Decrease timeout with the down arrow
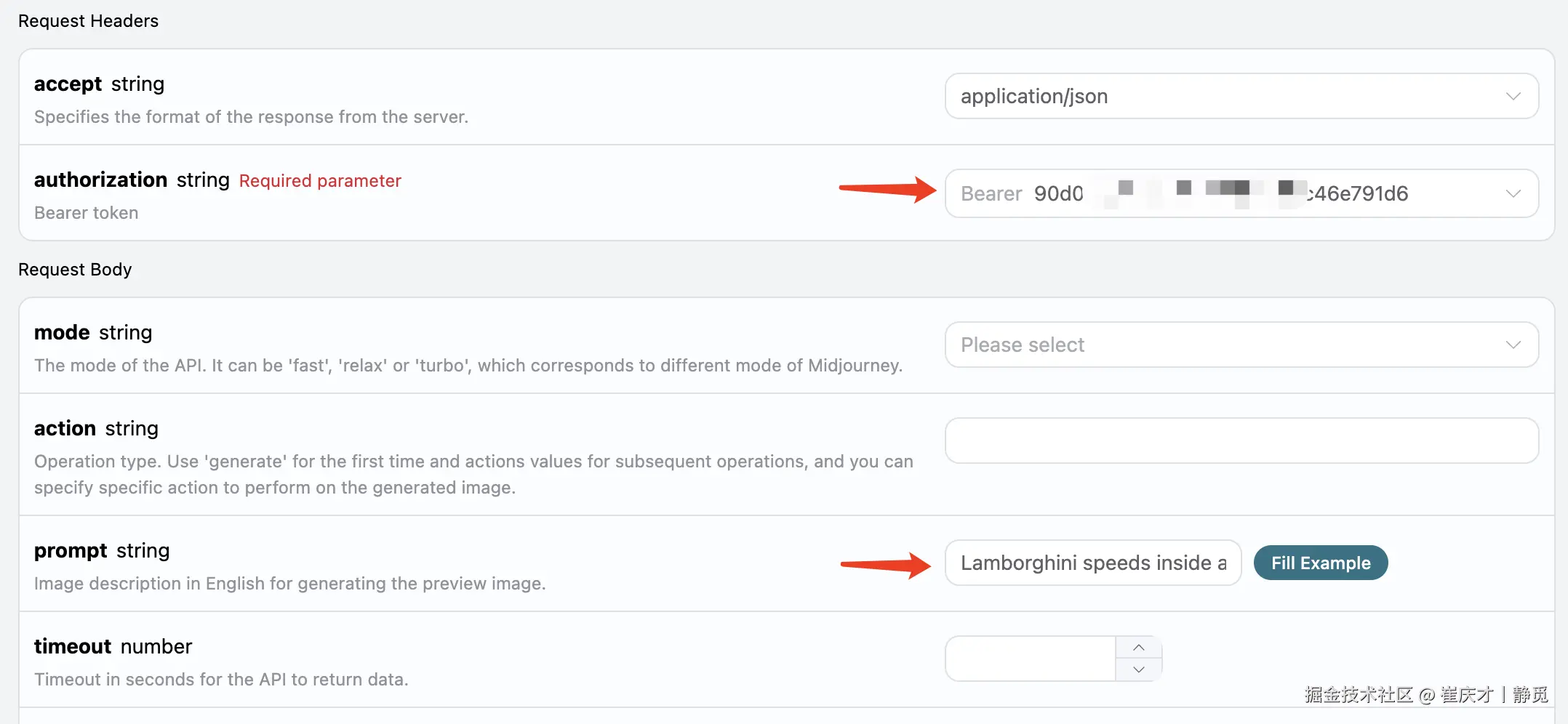 coord(1139,669)
